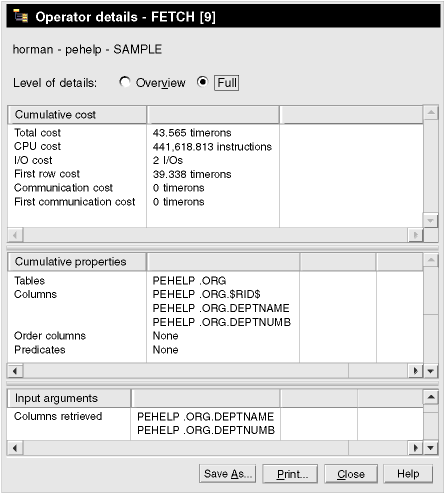Close the Operator details dialog
Screen dimensions: 445x495
[x=351, y=474]
